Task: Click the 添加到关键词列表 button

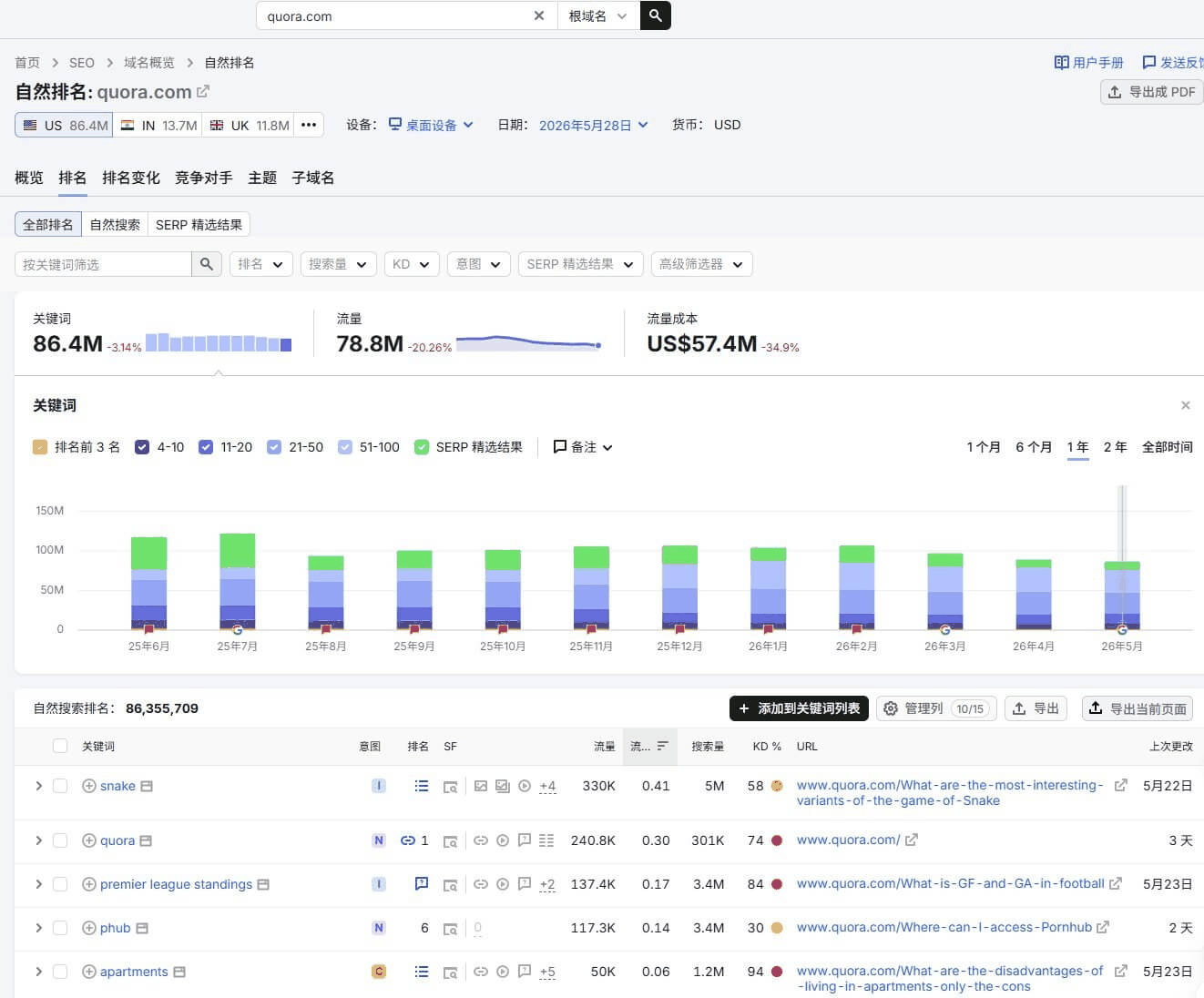Action: [x=799, y=708]
